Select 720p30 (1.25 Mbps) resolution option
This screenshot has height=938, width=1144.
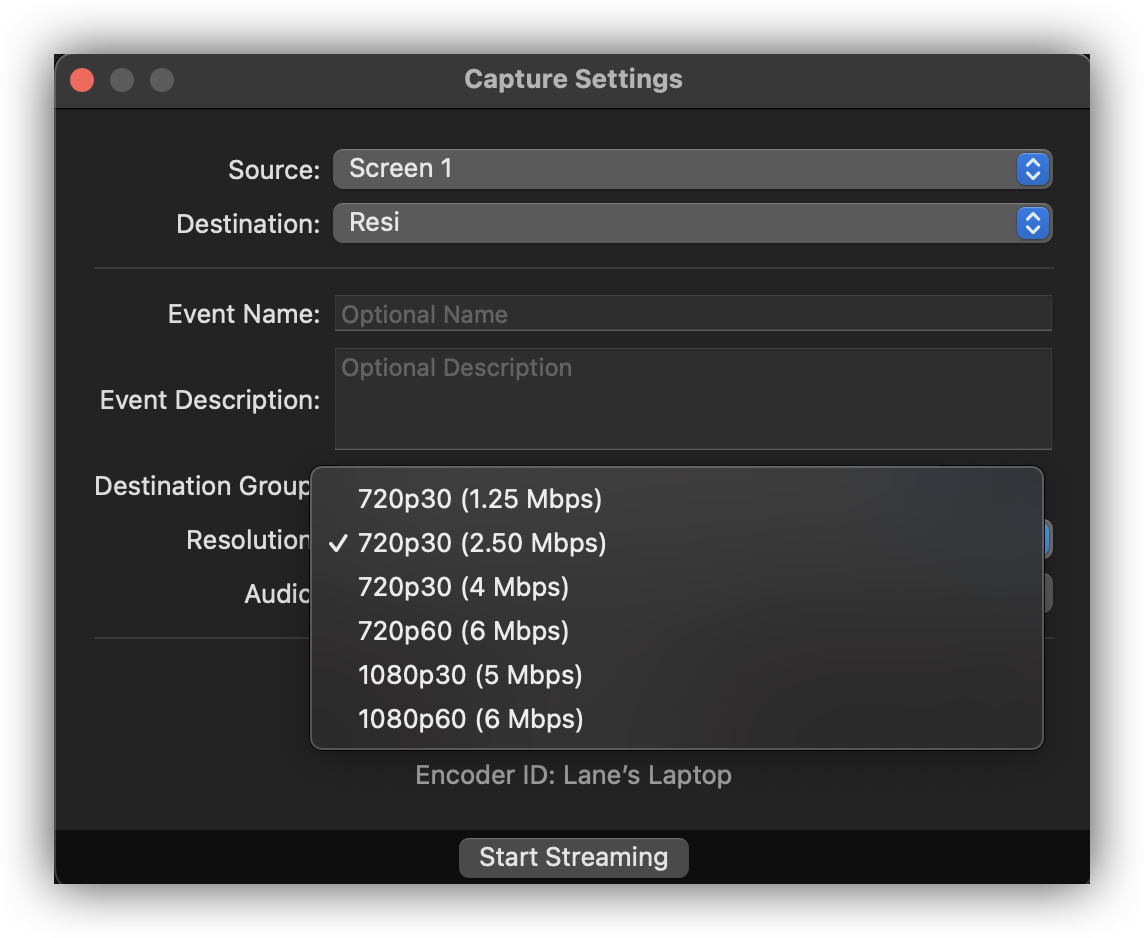point(480,498)
